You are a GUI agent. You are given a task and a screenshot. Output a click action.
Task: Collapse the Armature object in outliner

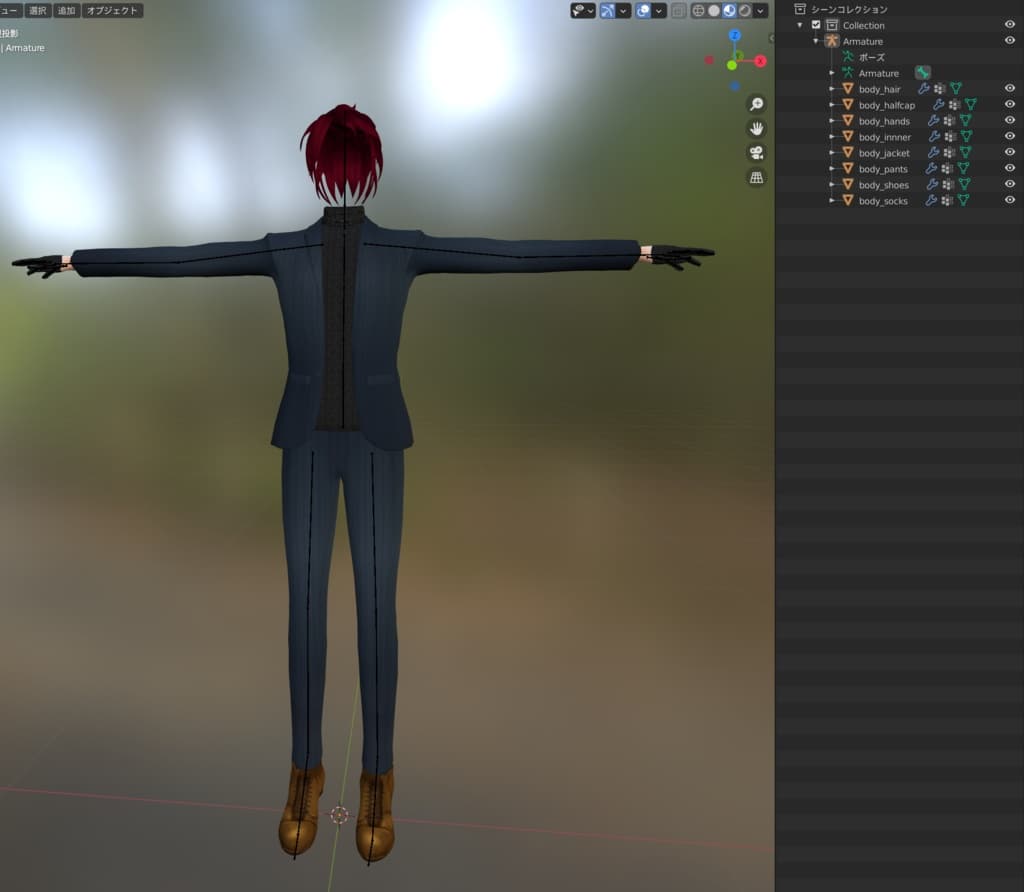(x=816, y=40)
